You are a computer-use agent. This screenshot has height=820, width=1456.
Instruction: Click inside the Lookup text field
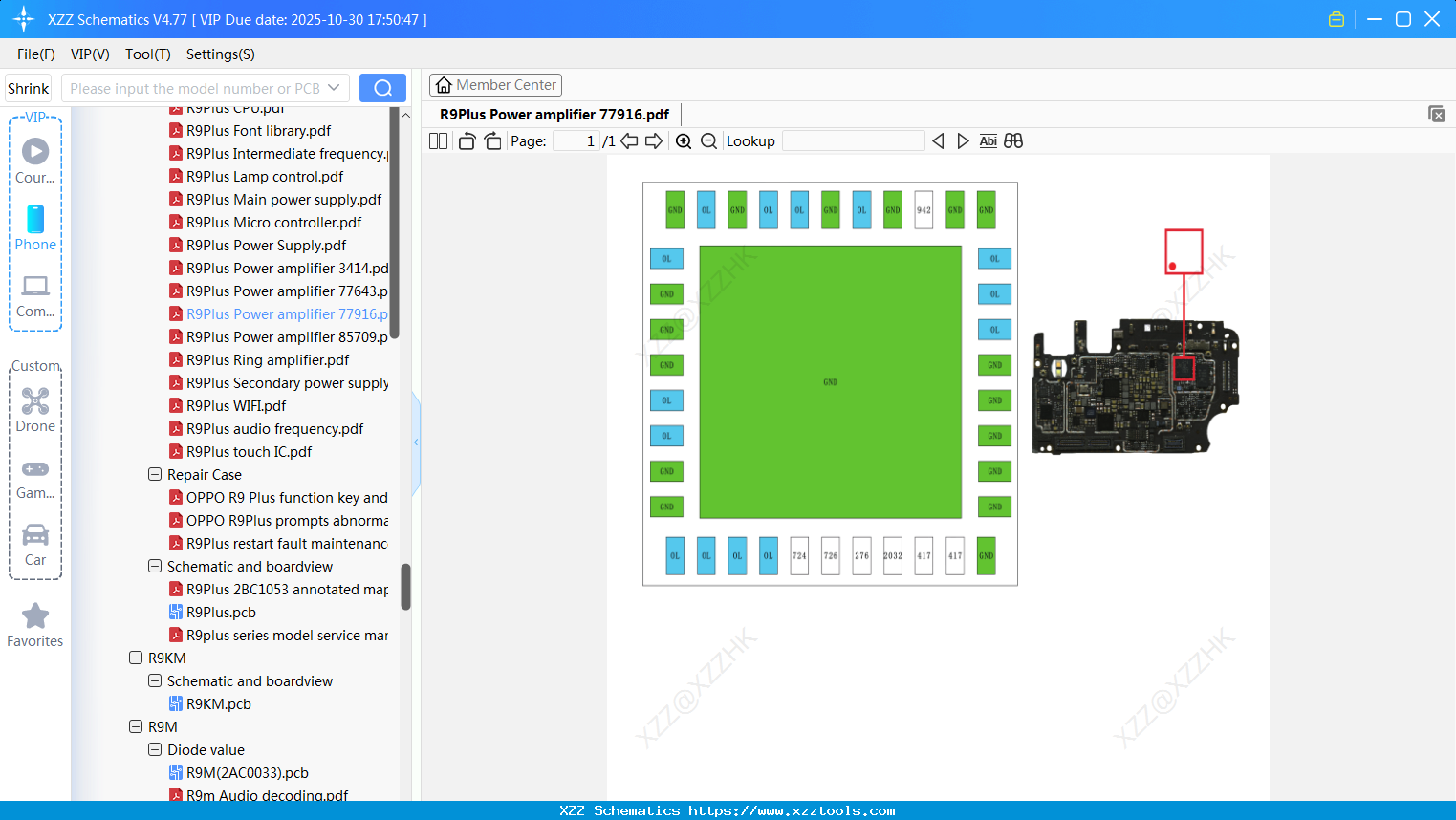(x=854, y=140)
